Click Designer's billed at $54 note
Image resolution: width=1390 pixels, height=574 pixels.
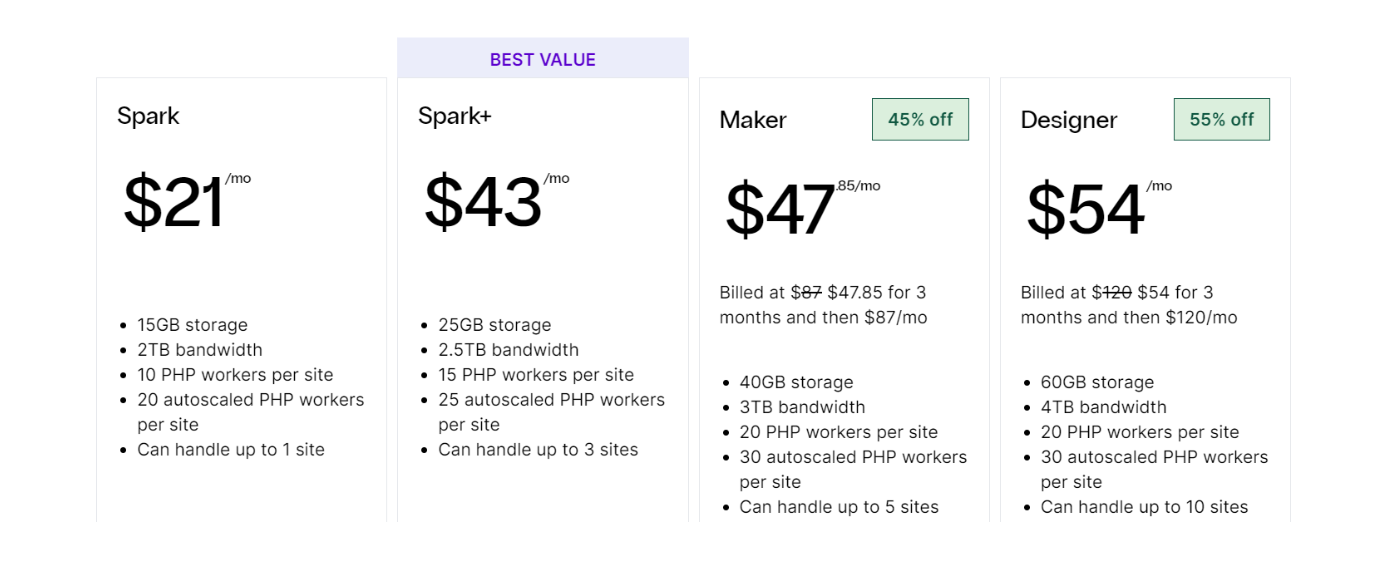coord(1128,305)
